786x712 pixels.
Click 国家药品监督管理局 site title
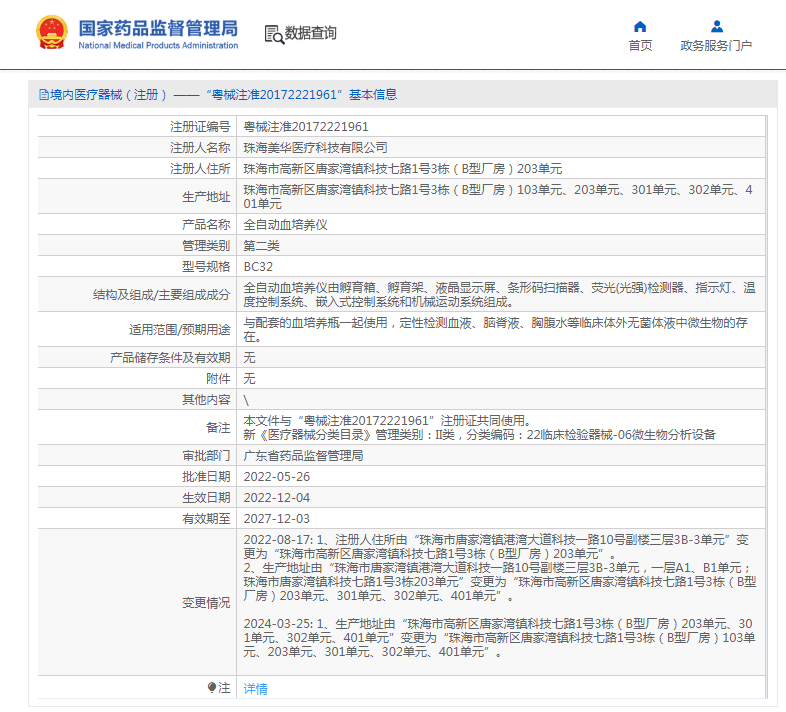pyautogui.click(x=158, y=29)
